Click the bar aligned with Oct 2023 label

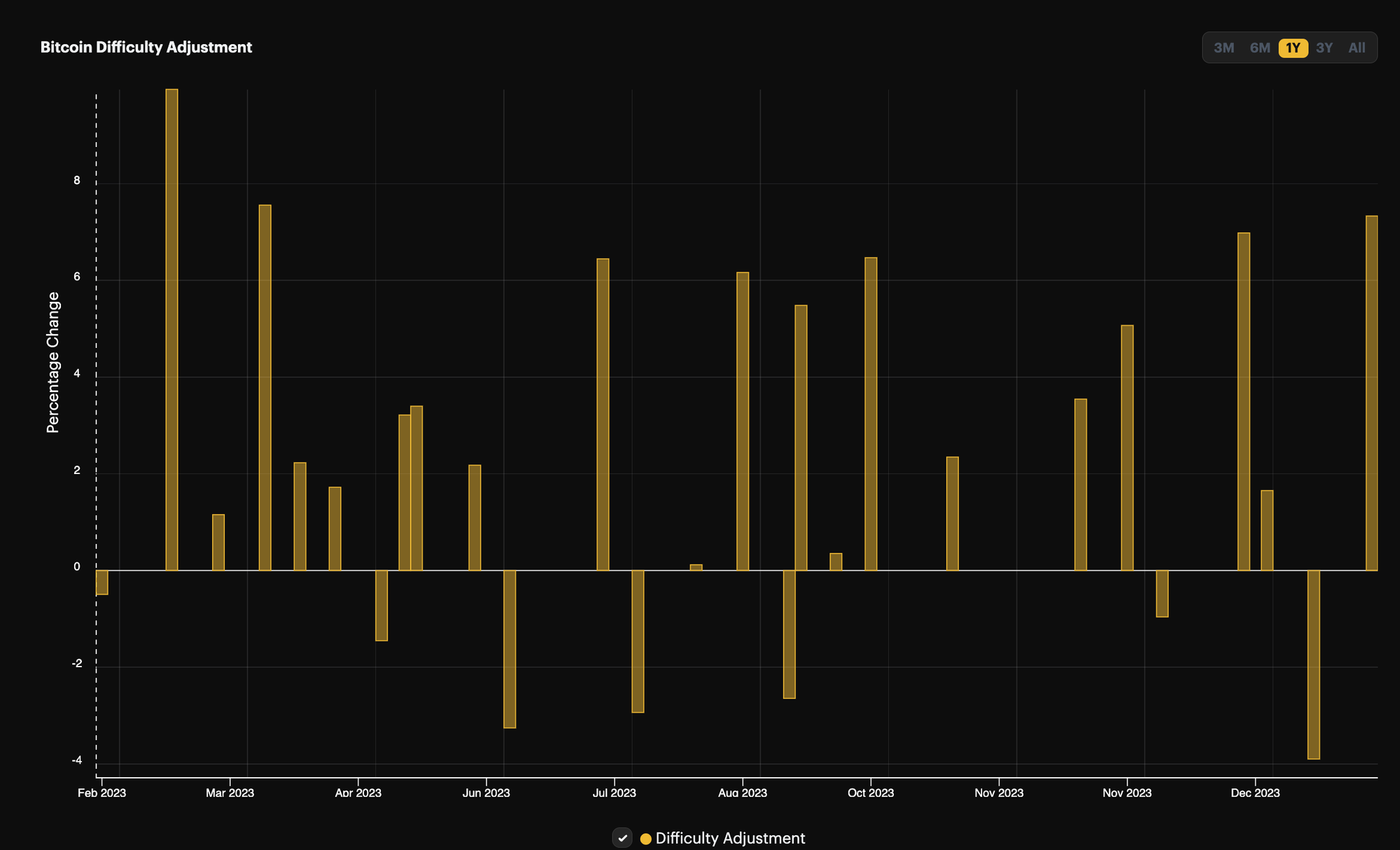871,413
